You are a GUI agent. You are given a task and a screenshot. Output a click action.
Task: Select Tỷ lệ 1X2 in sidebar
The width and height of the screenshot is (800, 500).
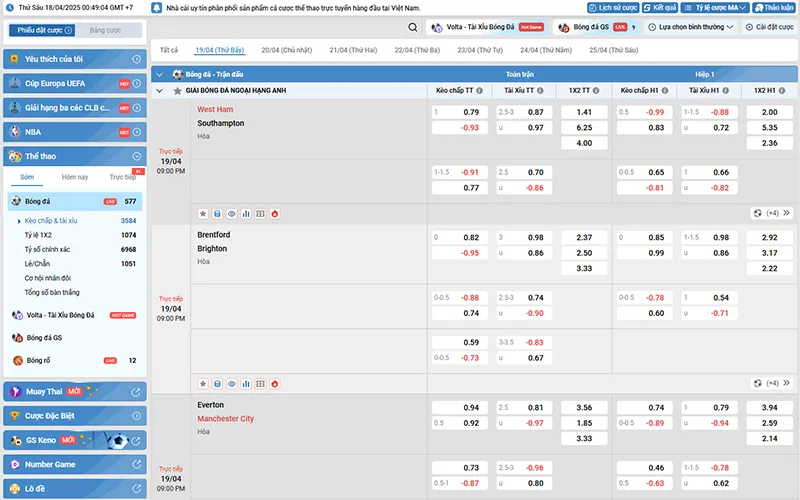point(38,235)
